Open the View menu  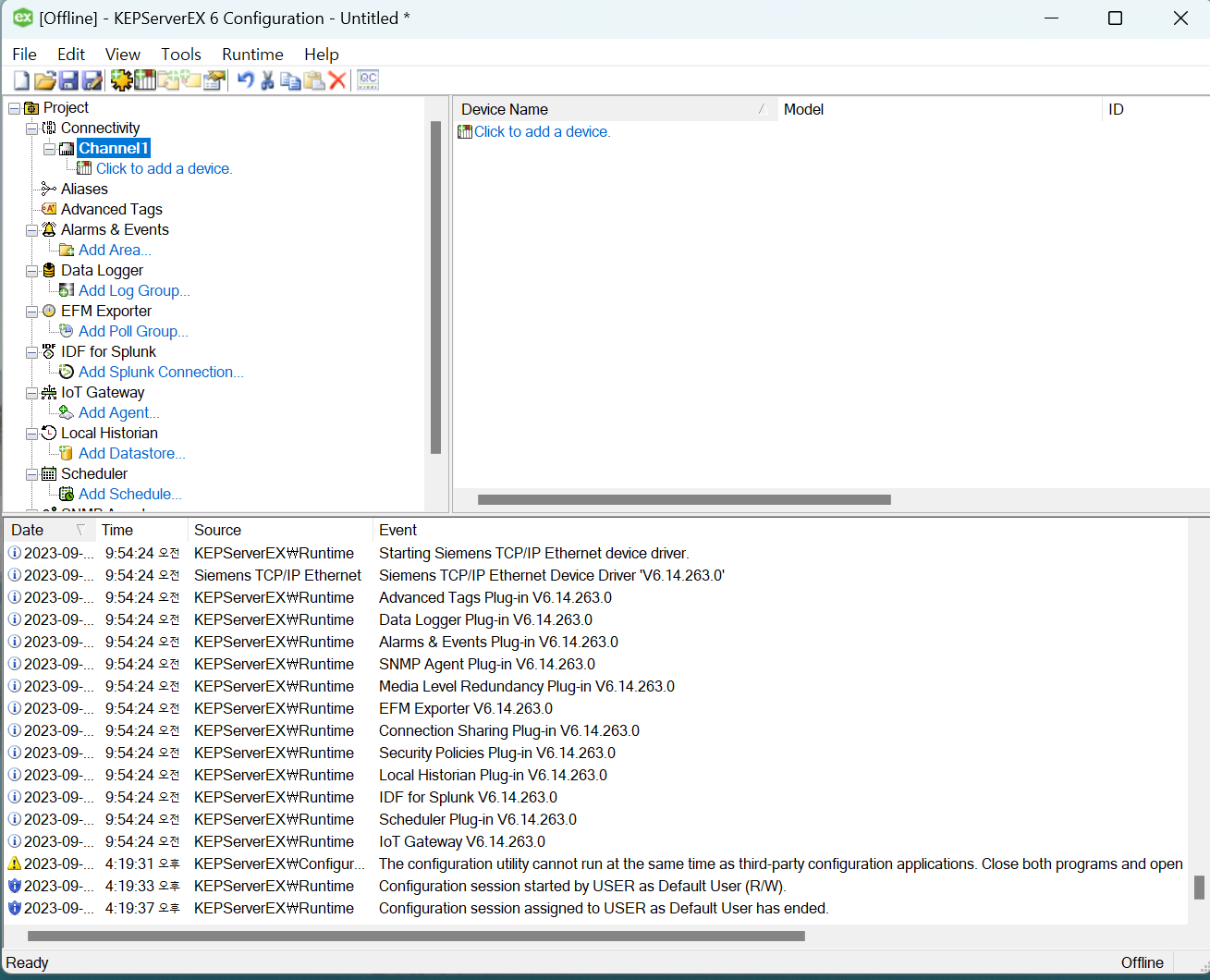coord(123,55)
